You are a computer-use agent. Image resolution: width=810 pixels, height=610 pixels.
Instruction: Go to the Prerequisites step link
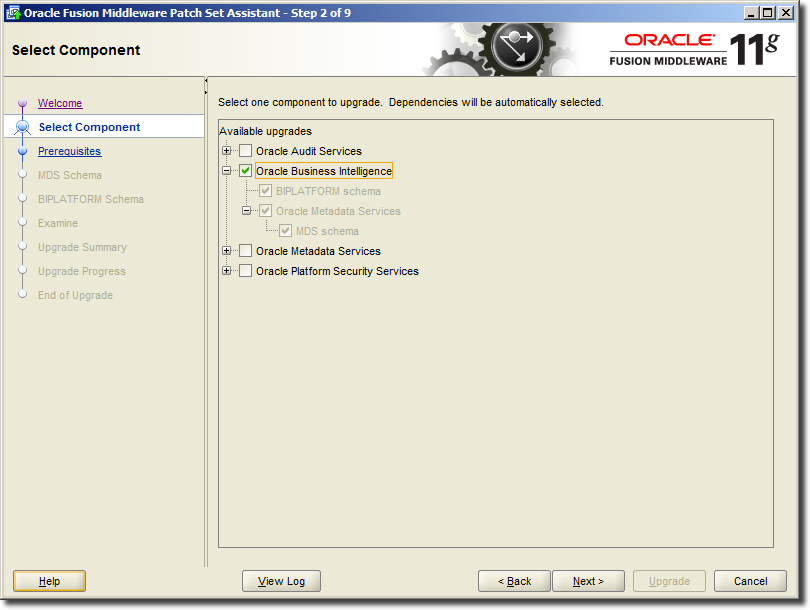(x=70, y=151)
